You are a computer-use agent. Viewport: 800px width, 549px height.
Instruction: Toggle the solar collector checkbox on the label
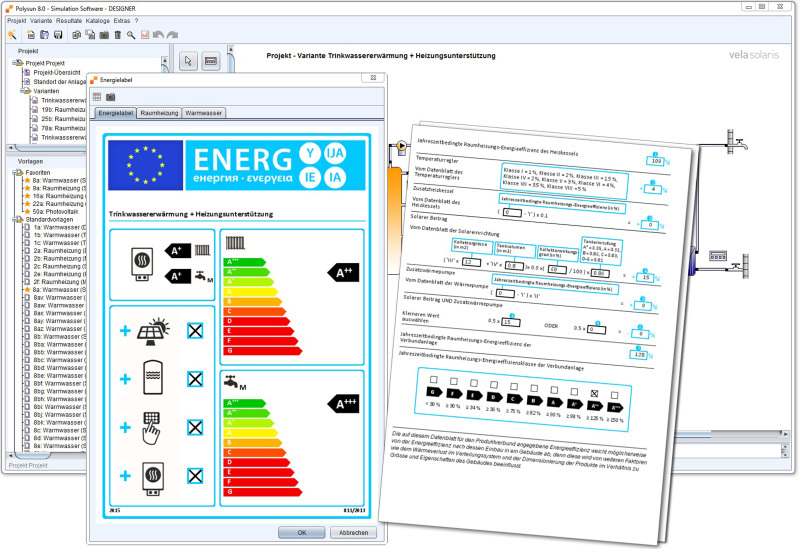pyautogui.click(x=195, y=331)
